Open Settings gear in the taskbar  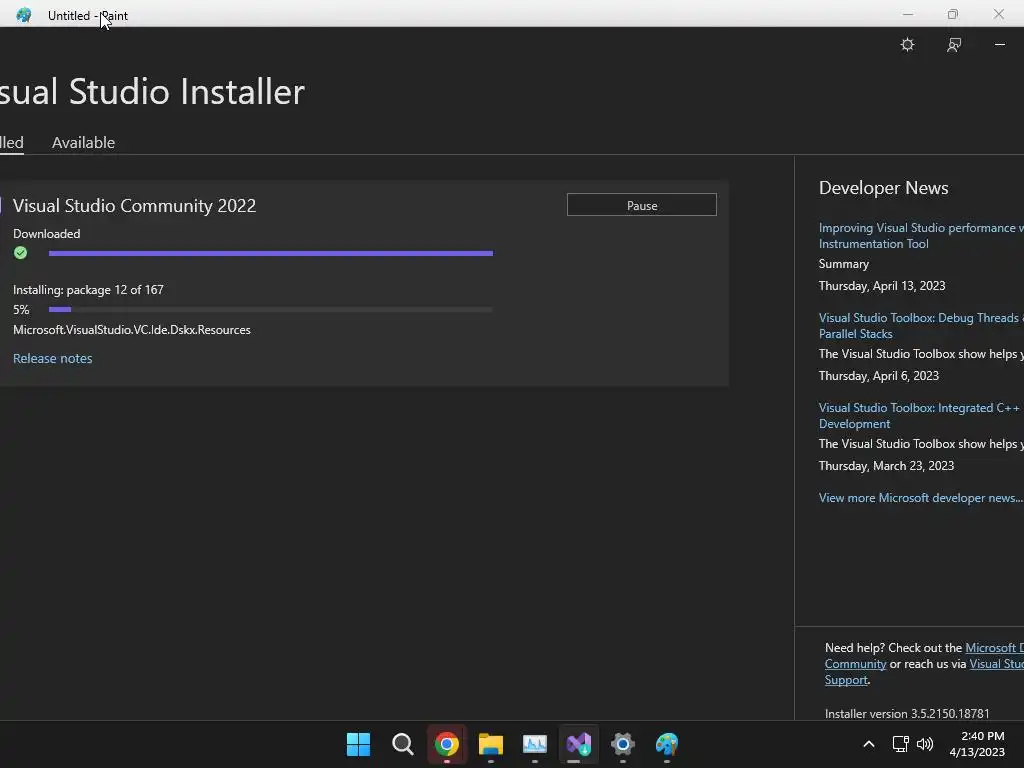click(x=622, y=744)
